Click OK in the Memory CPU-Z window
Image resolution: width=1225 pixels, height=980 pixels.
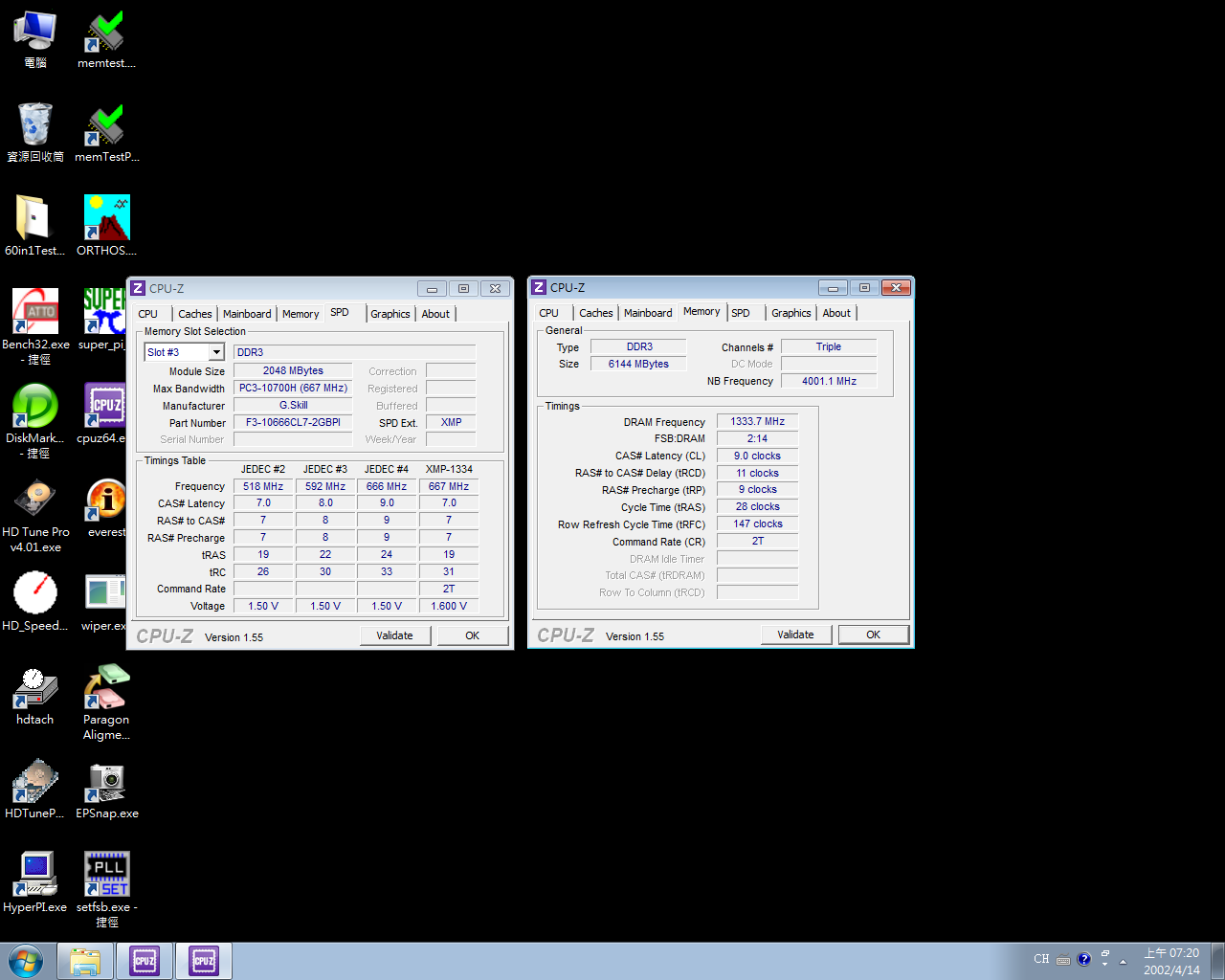874,635
